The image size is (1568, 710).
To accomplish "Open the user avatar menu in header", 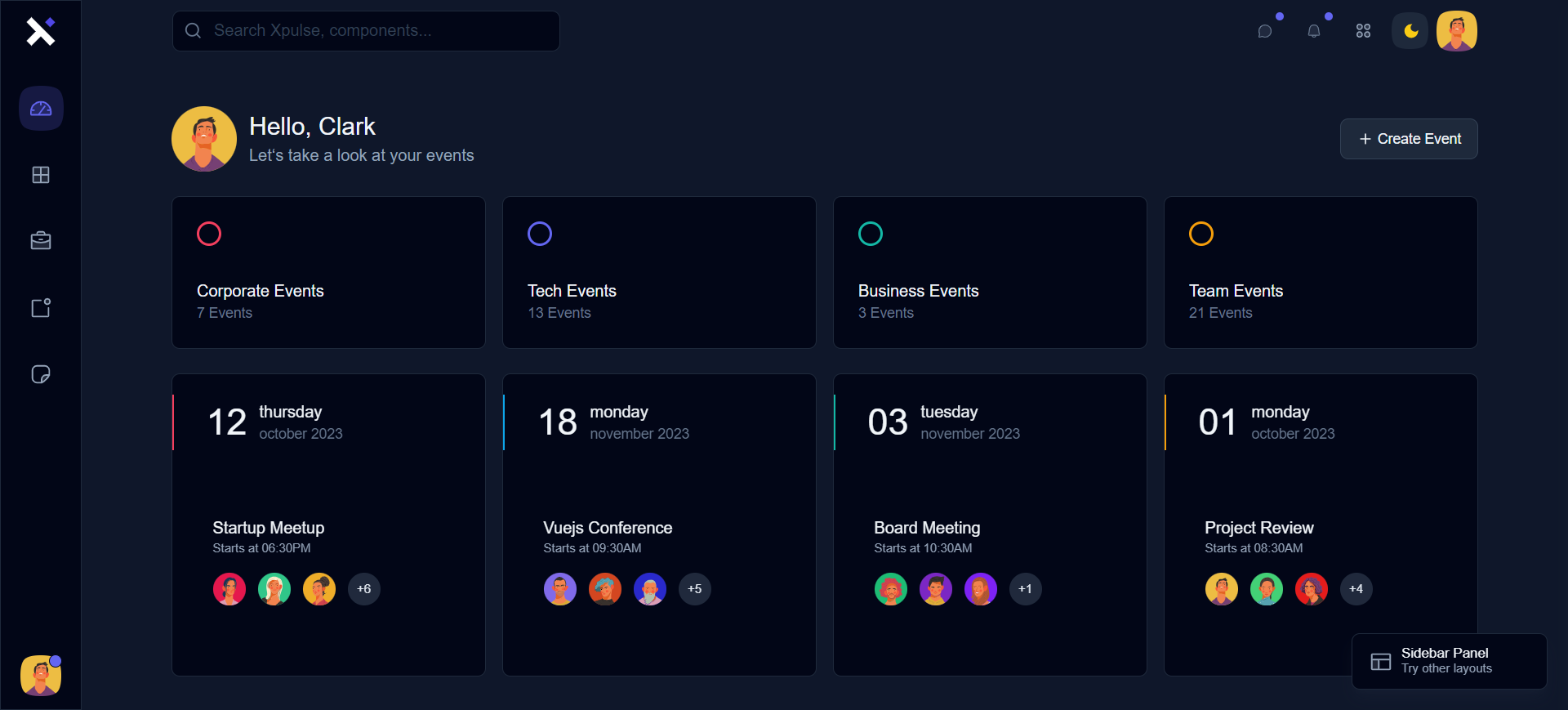I will pyautogui.click(x=1457, y=31).
